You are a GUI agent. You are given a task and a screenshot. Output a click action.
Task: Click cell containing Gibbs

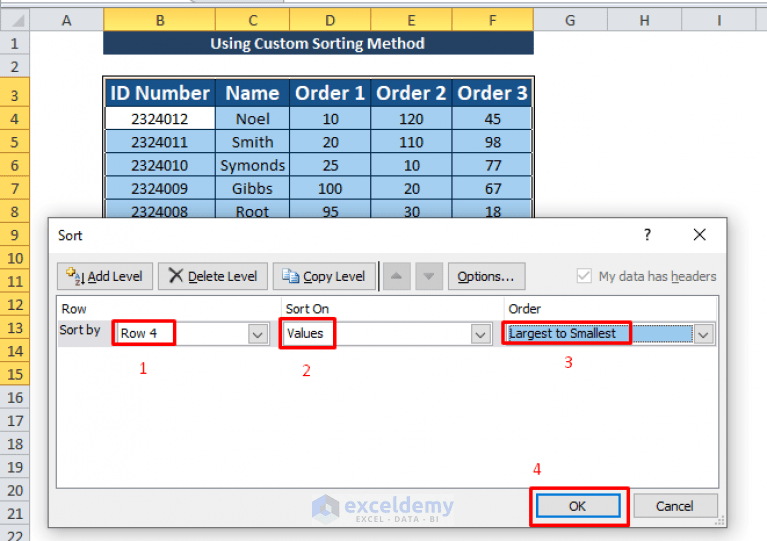tap(252, 188)
